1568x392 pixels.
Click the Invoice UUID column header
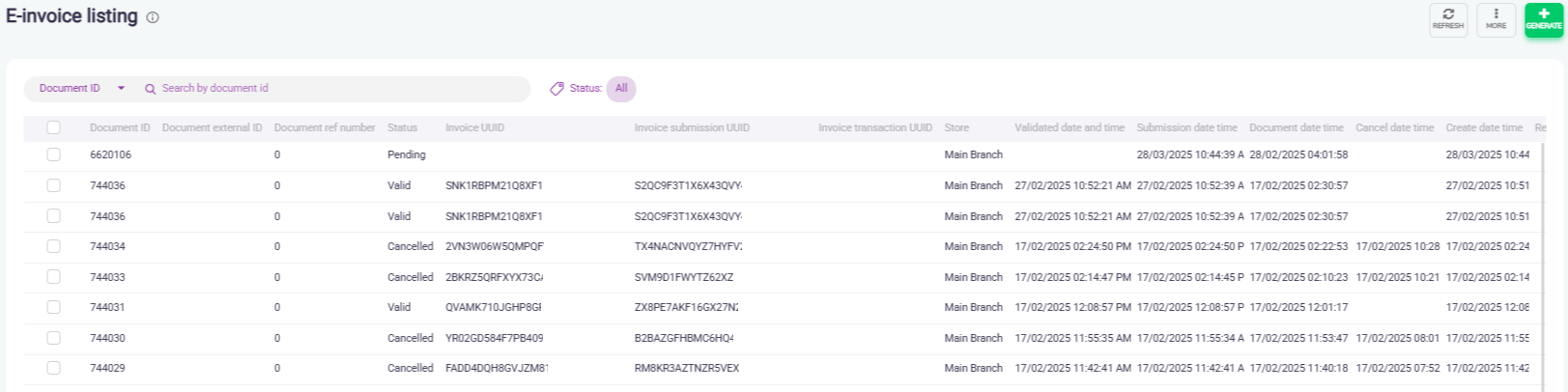point(474,127)
